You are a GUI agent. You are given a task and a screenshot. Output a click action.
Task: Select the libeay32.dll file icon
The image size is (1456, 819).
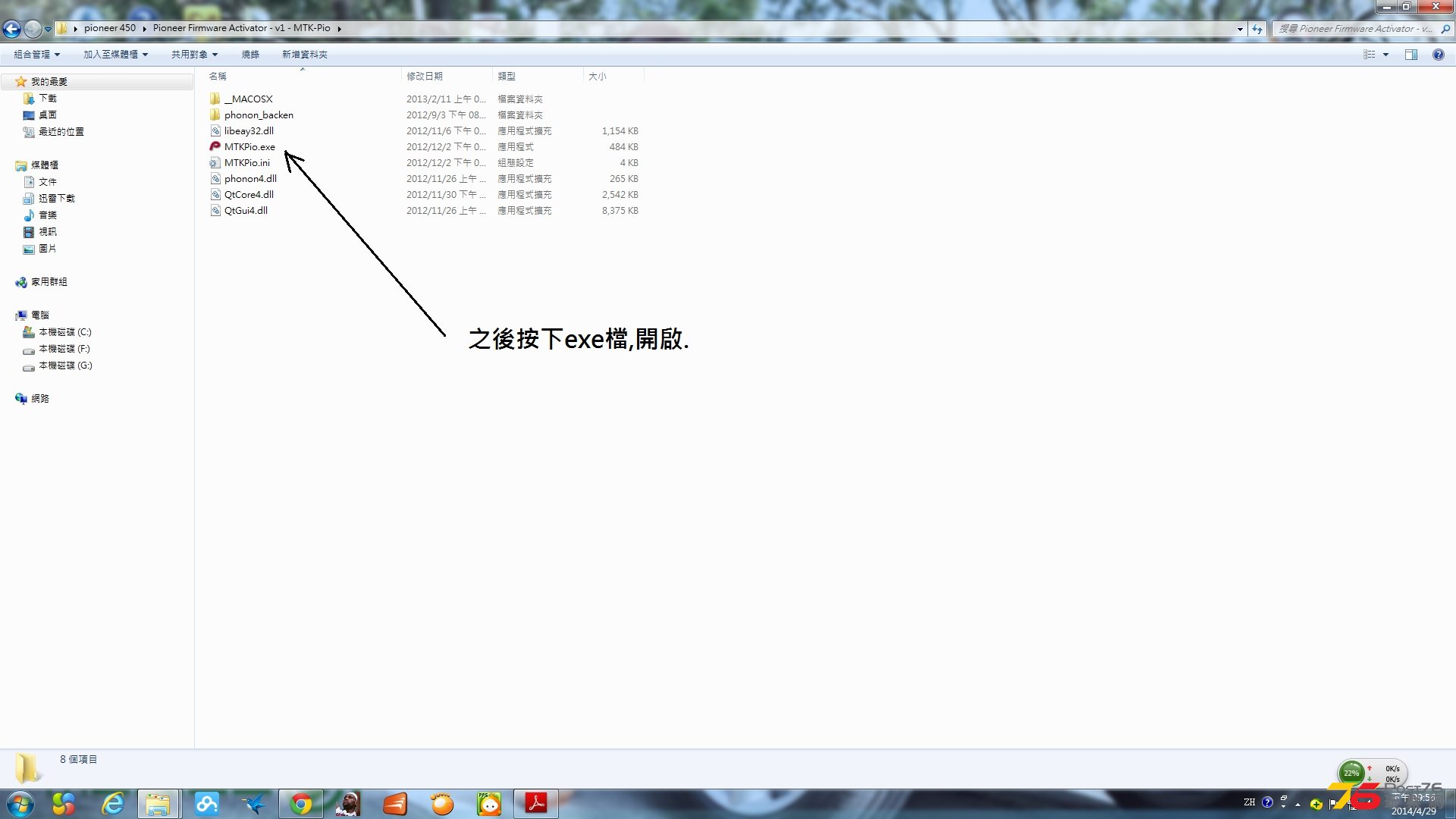215,131
